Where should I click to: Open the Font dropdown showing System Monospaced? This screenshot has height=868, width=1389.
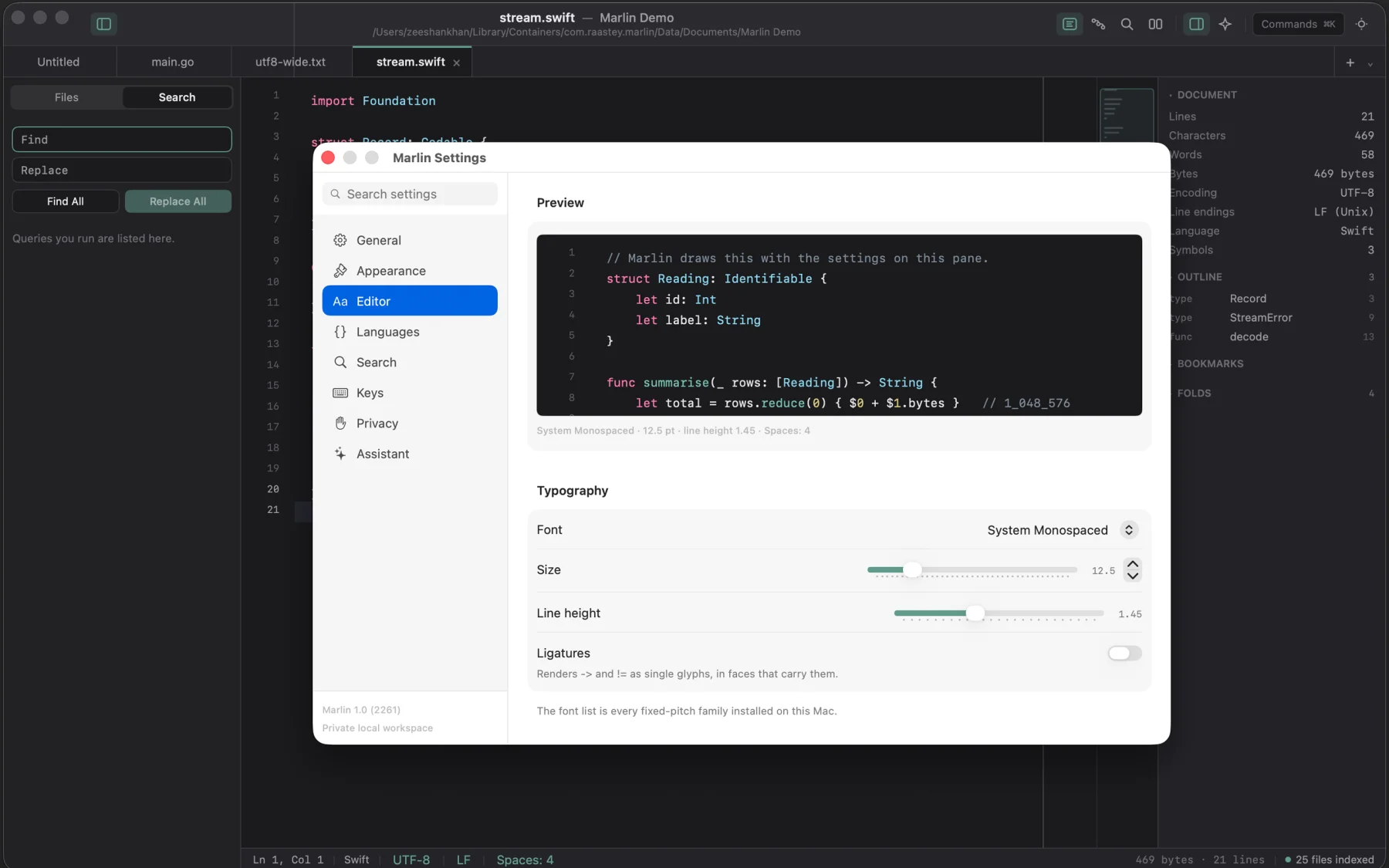pyautogui.click(x=1062, y=530)
